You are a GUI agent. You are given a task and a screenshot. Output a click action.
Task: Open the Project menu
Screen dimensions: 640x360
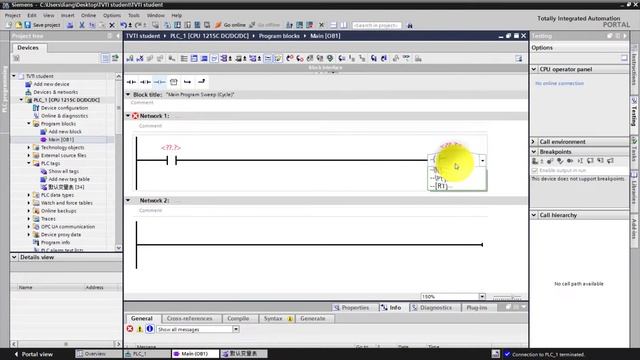pyautogui.click(x=13, y=15)
